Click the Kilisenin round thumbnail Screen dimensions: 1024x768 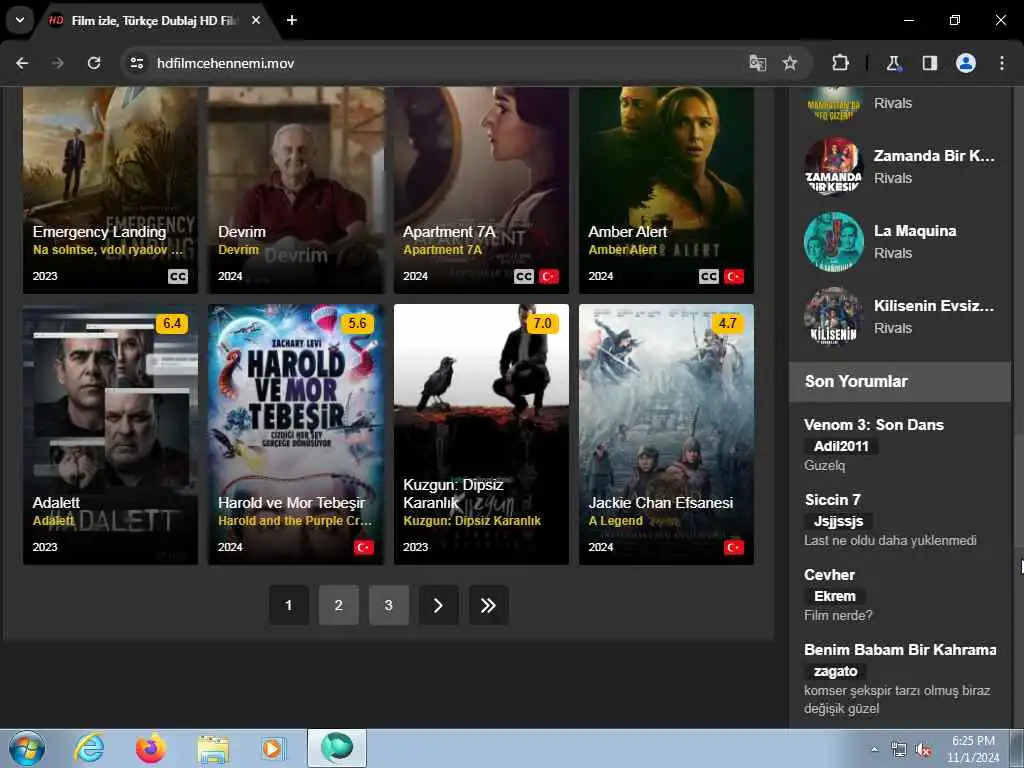834,317
